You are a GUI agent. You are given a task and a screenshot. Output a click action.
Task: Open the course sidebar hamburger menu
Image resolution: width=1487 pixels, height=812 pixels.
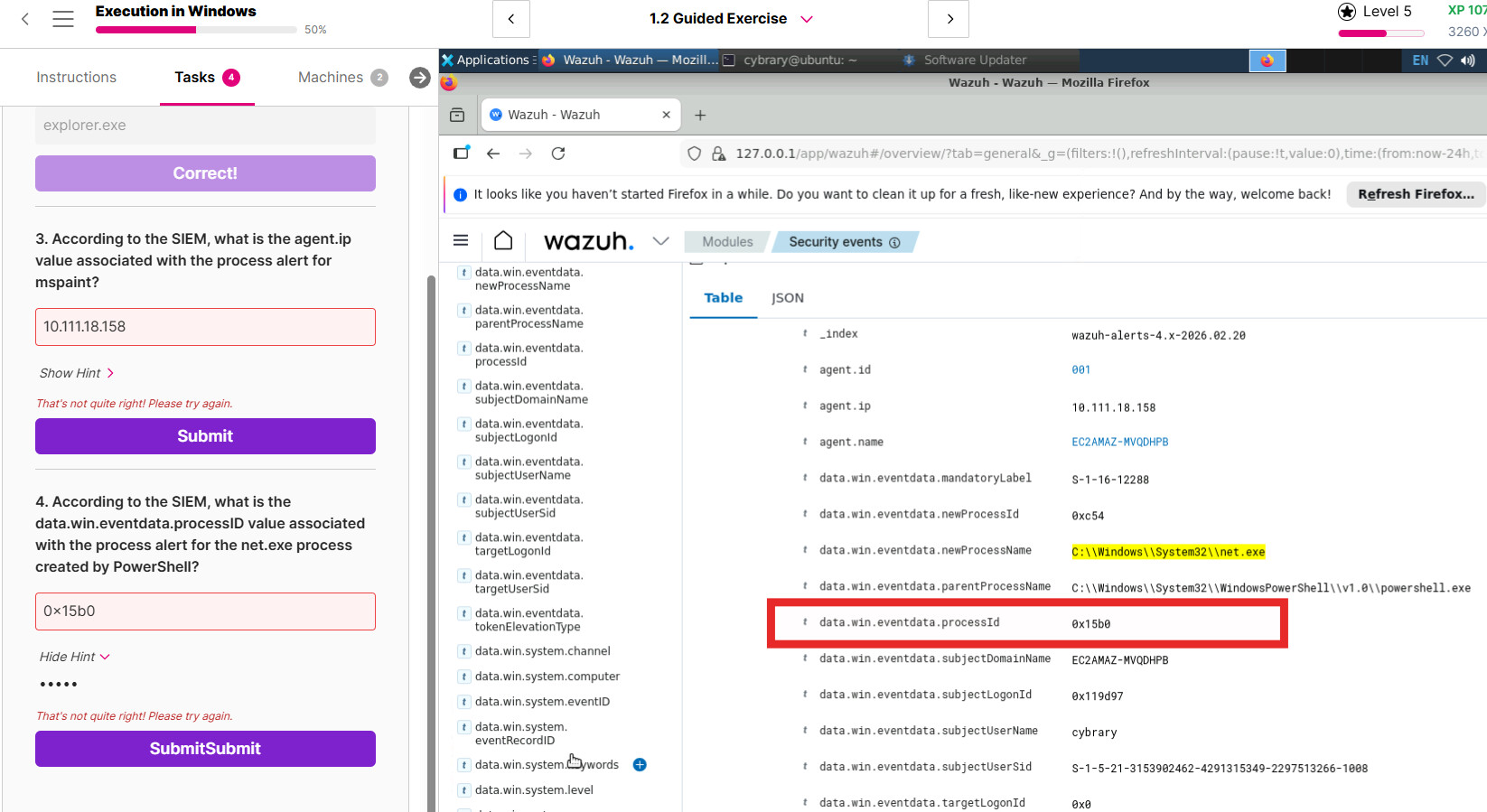tap(63, 19)
